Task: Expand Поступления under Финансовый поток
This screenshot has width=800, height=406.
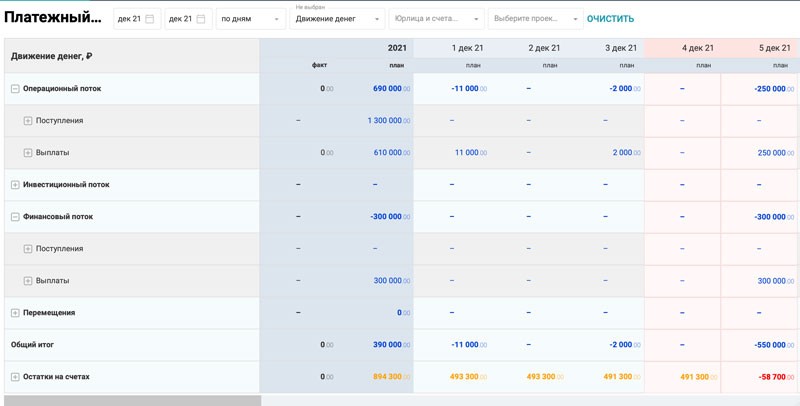Action: pos(28,249)
